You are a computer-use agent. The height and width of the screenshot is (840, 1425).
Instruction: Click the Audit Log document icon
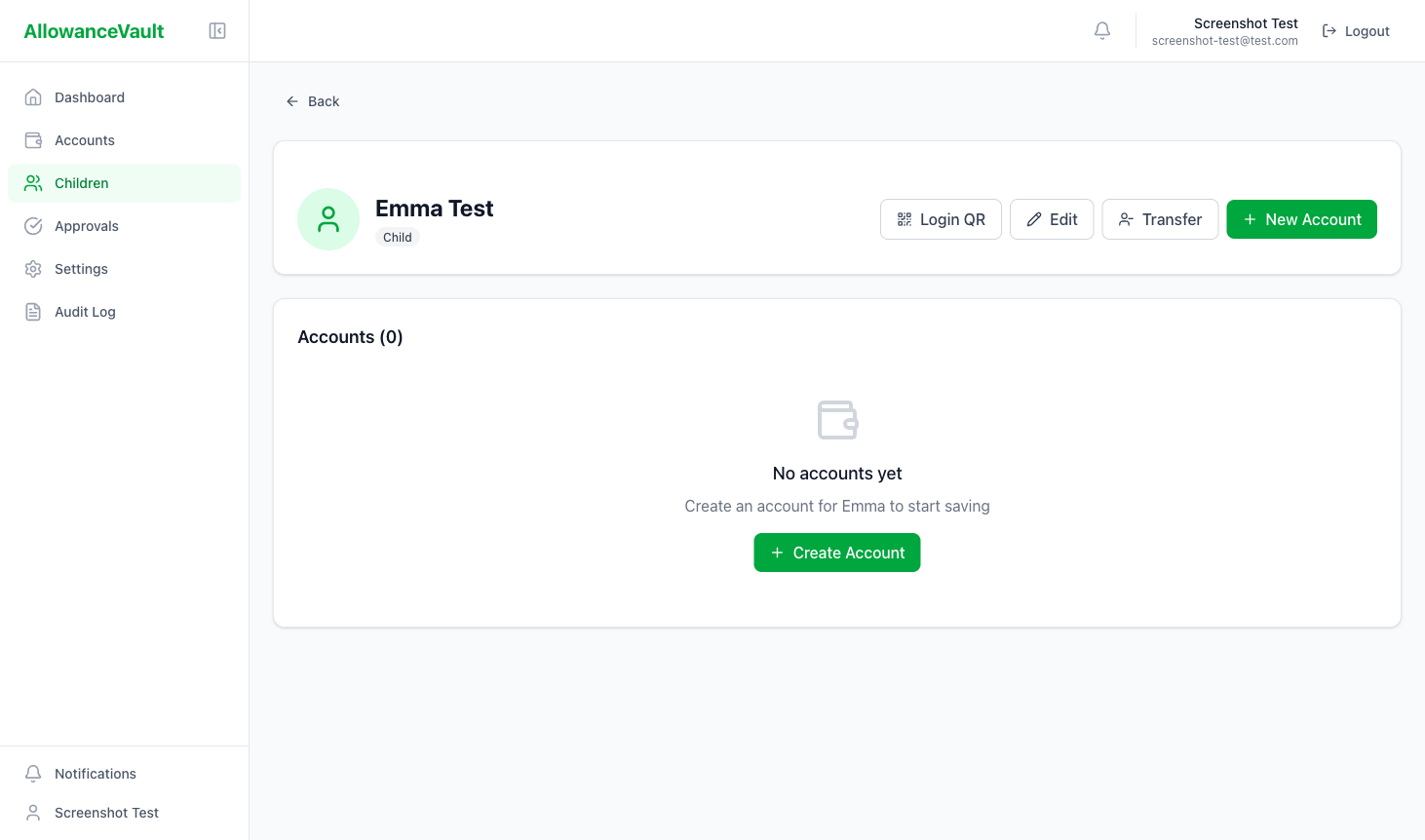point(33,312)
